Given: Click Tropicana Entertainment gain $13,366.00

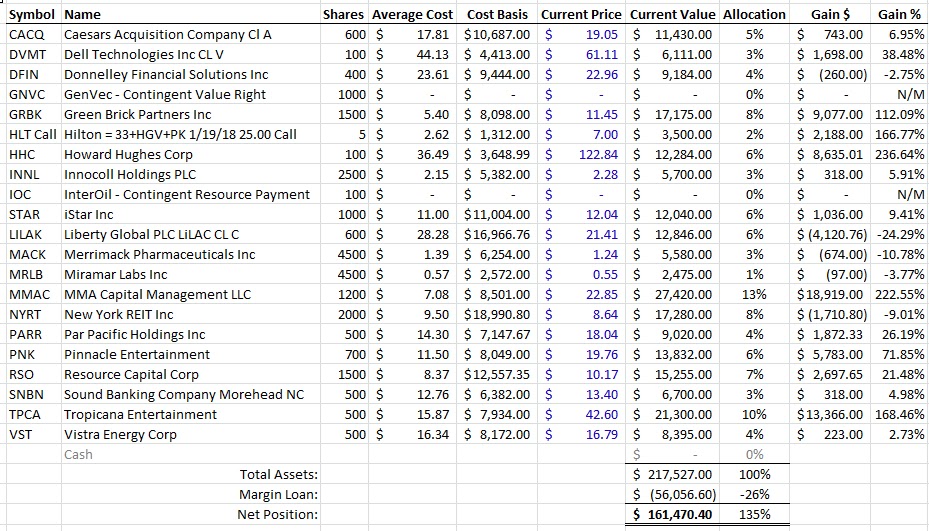Looking at the screenshot, I should point(830,415).
